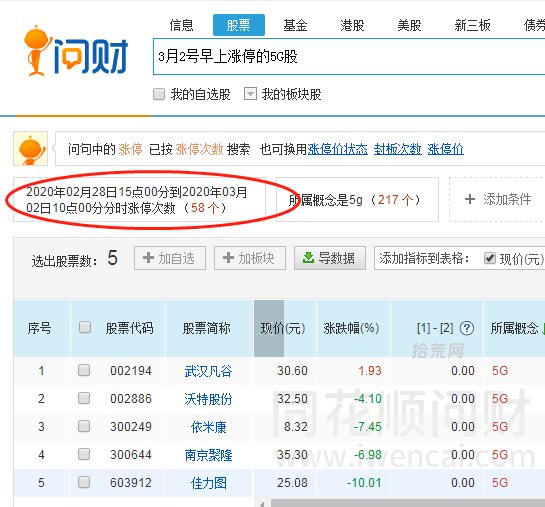Click the stock code 002194

(131, 371)
